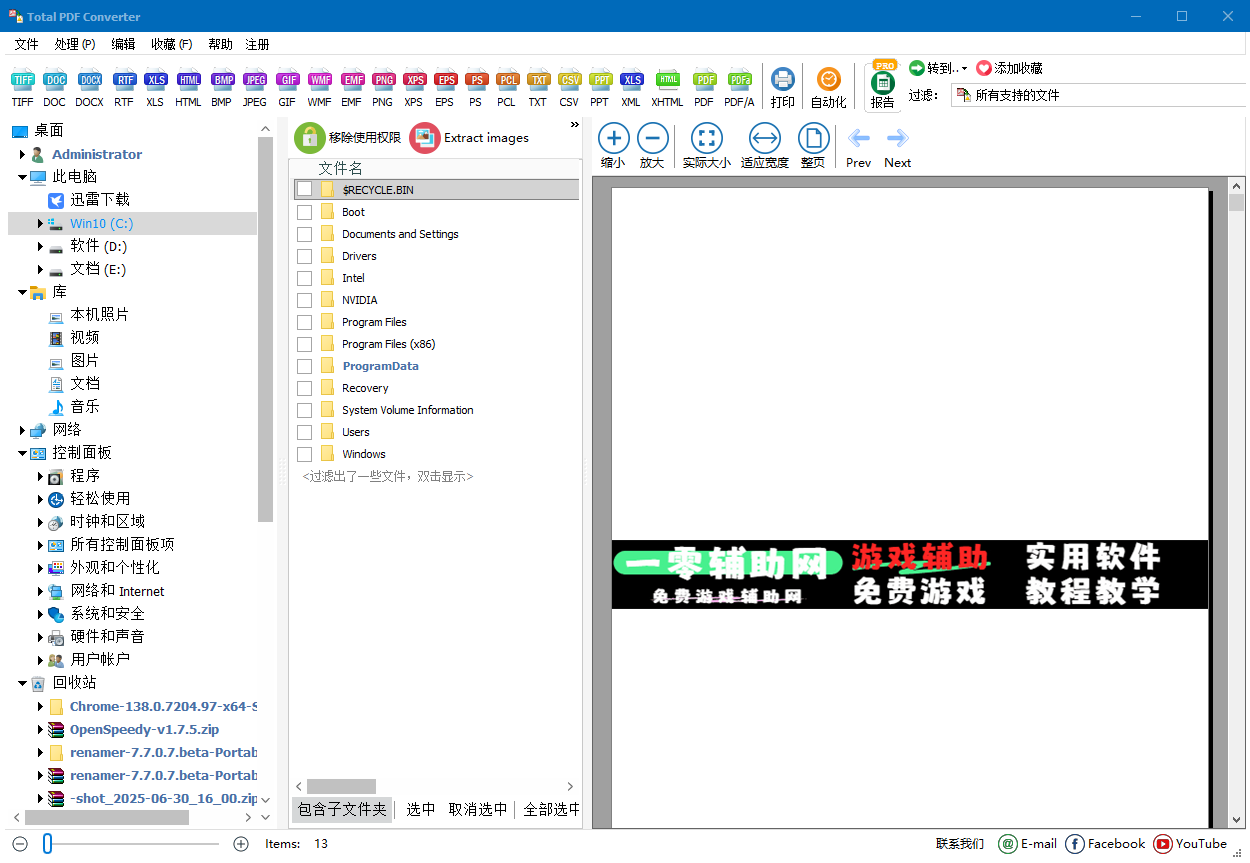1250x863 pixels.
Task: Open the 帮助 help menu
Action: point(220,44)
